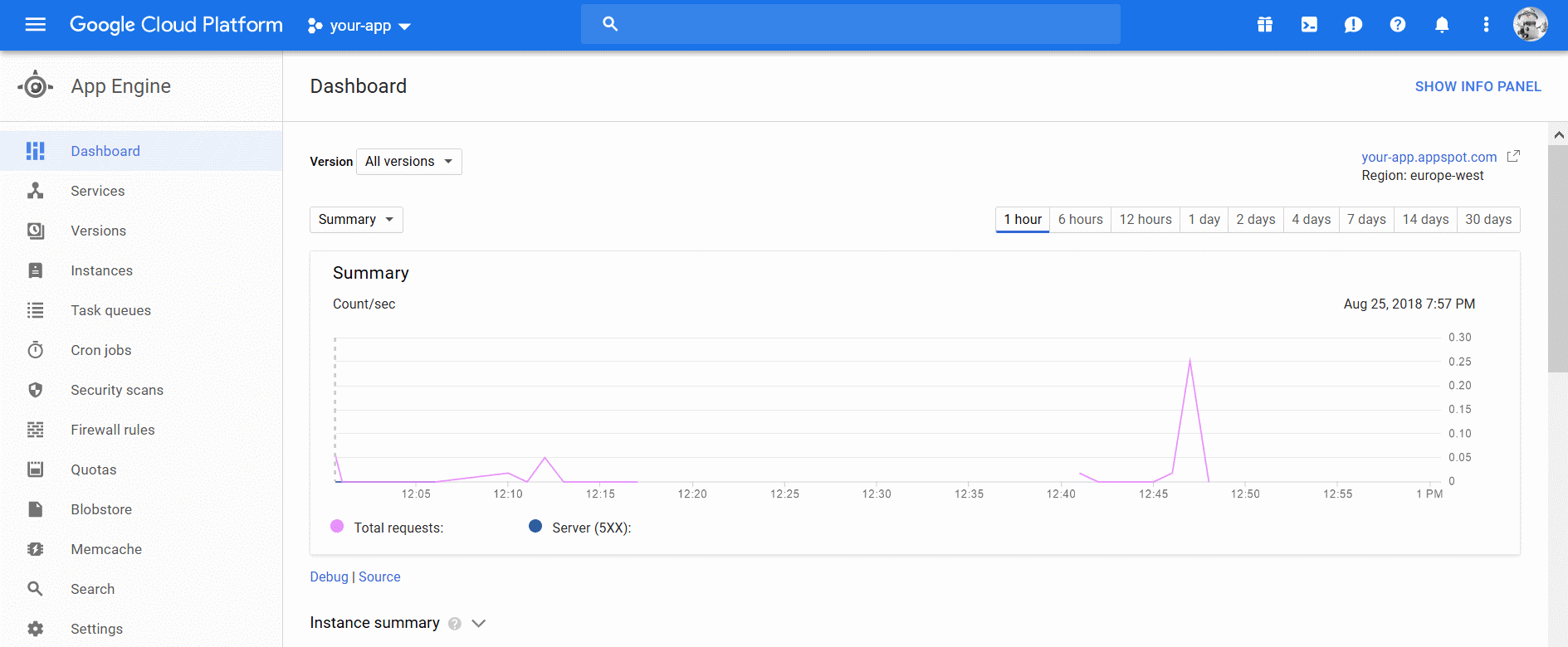Image resolution: width=1568 pixels, height=647 pixels.
Task: Open Blobstore file icon in sidebar
Action: [35, 509]
